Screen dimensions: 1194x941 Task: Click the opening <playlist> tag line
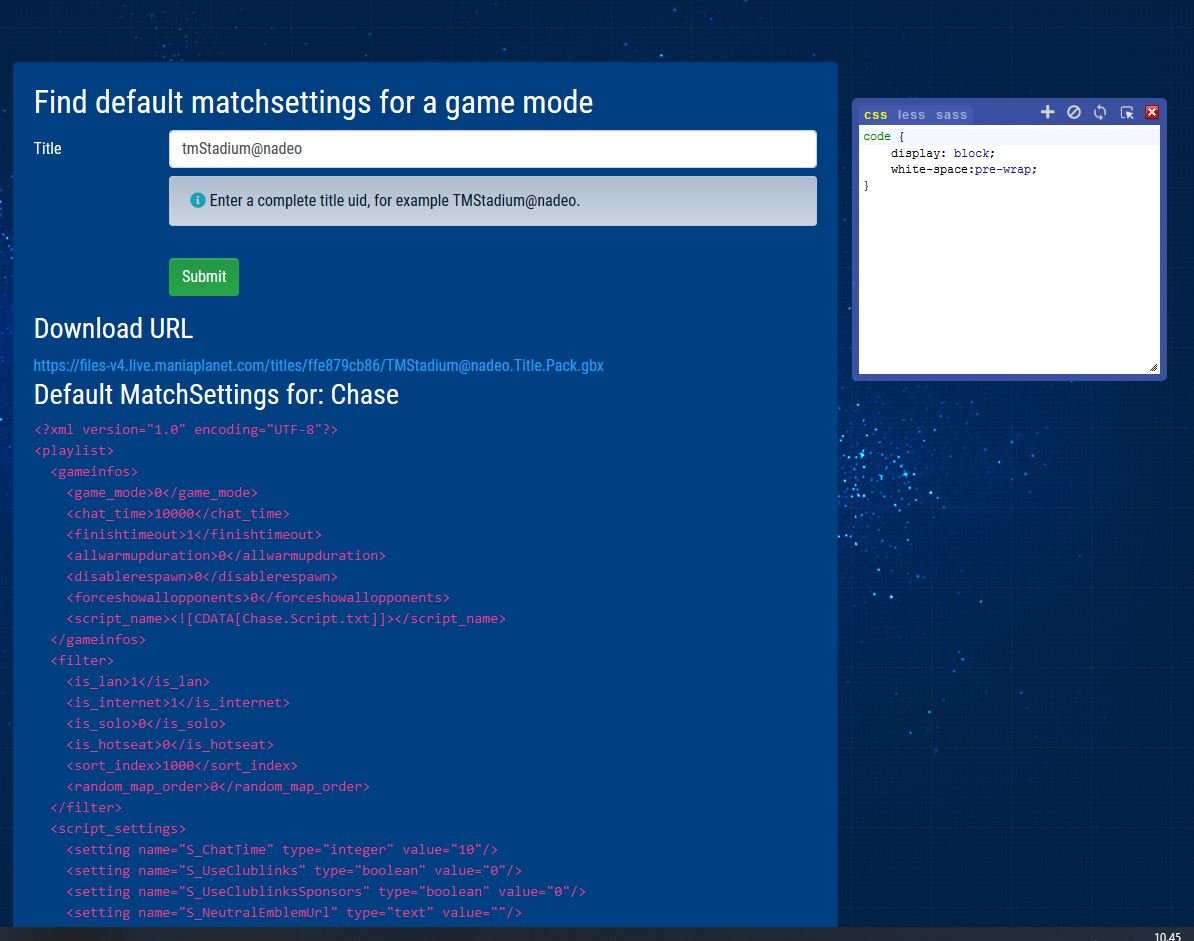tap(74, 451)
